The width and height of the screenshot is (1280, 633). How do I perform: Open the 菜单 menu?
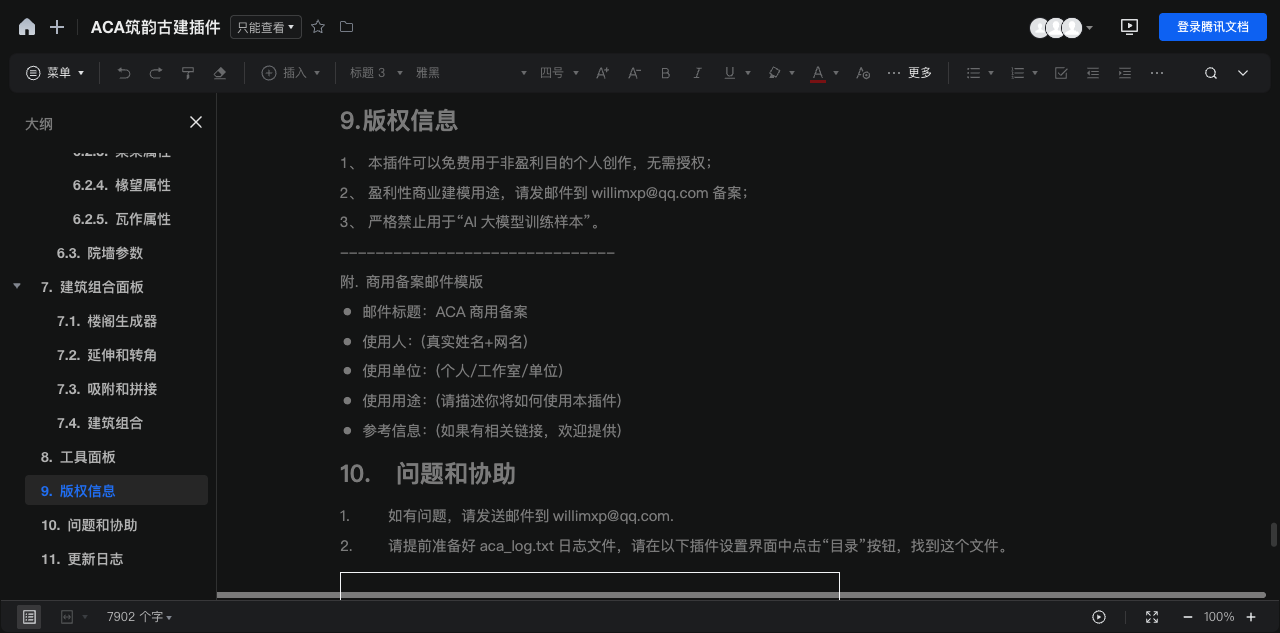pyautogui.click(x=55, y=73)
